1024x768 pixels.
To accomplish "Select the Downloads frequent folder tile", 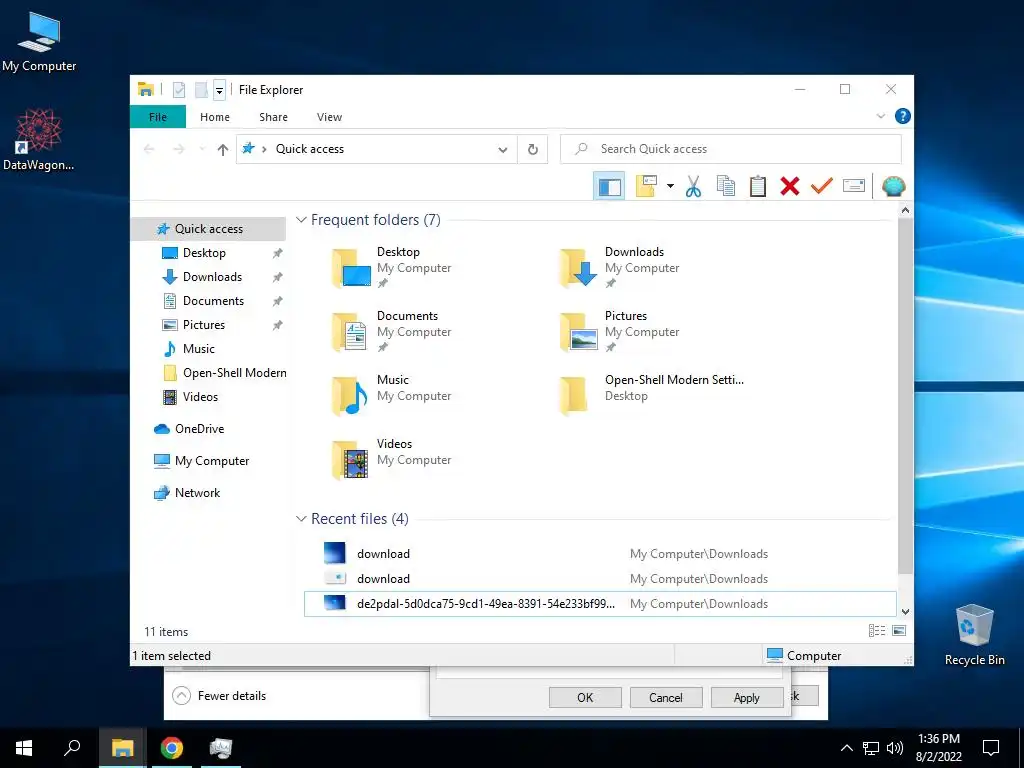I will (x=620, y=268).
